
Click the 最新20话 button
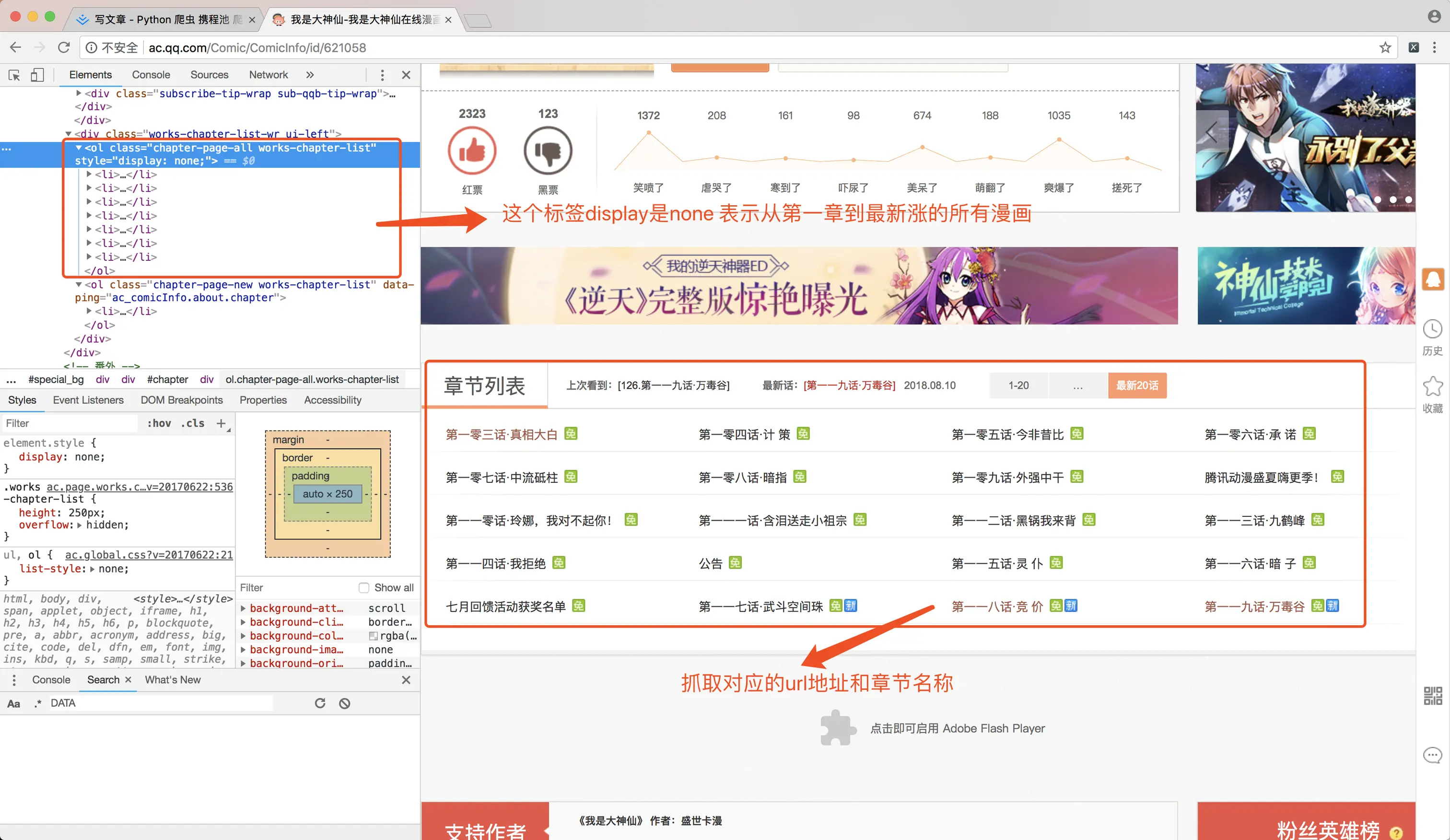click(x=1137, y=385)
